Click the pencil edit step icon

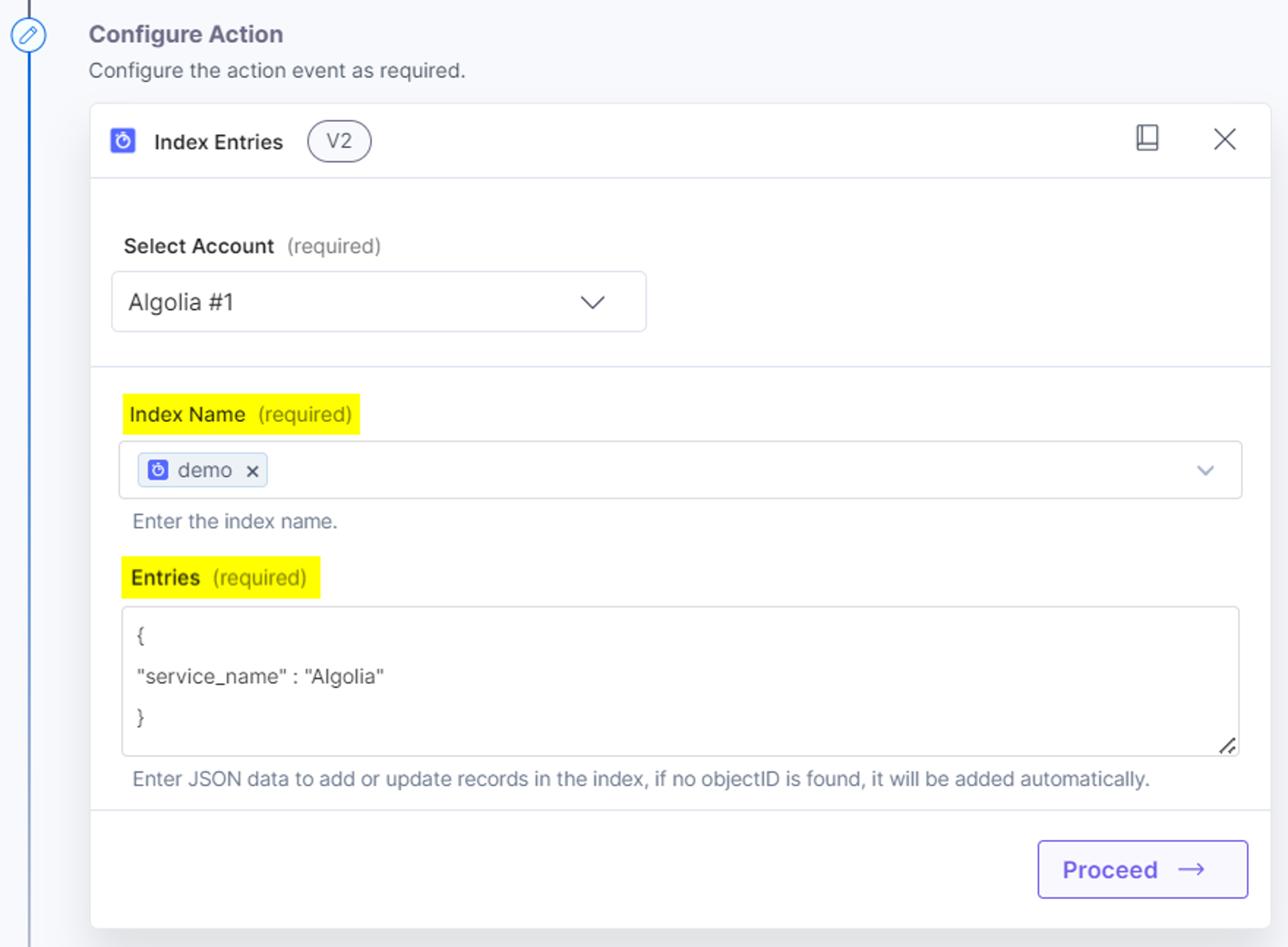[29, 36]
